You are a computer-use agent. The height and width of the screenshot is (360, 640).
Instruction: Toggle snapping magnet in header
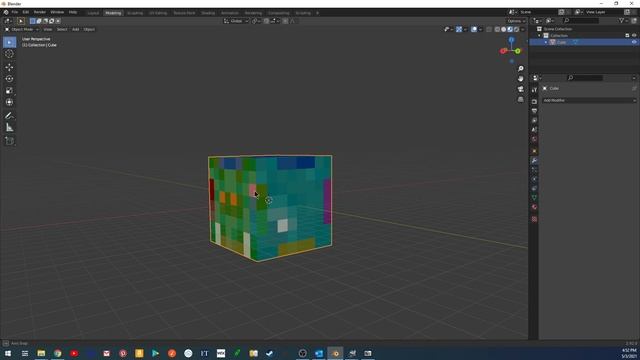(267, 21)
